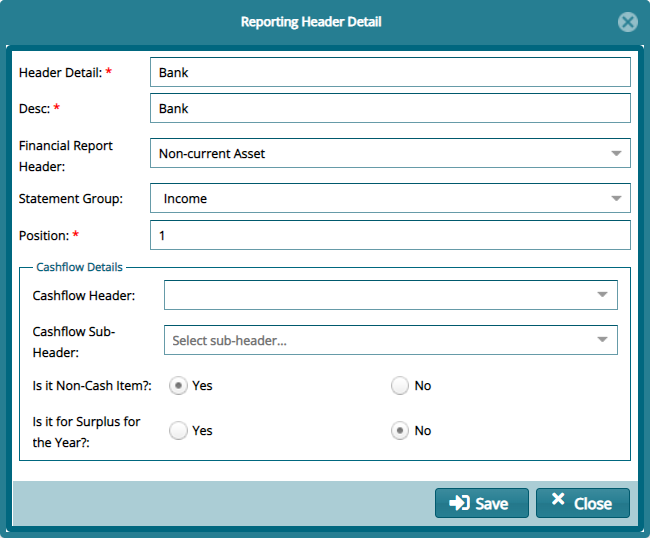
Task: Click the Header Detail label
Action: pos(61,73)
